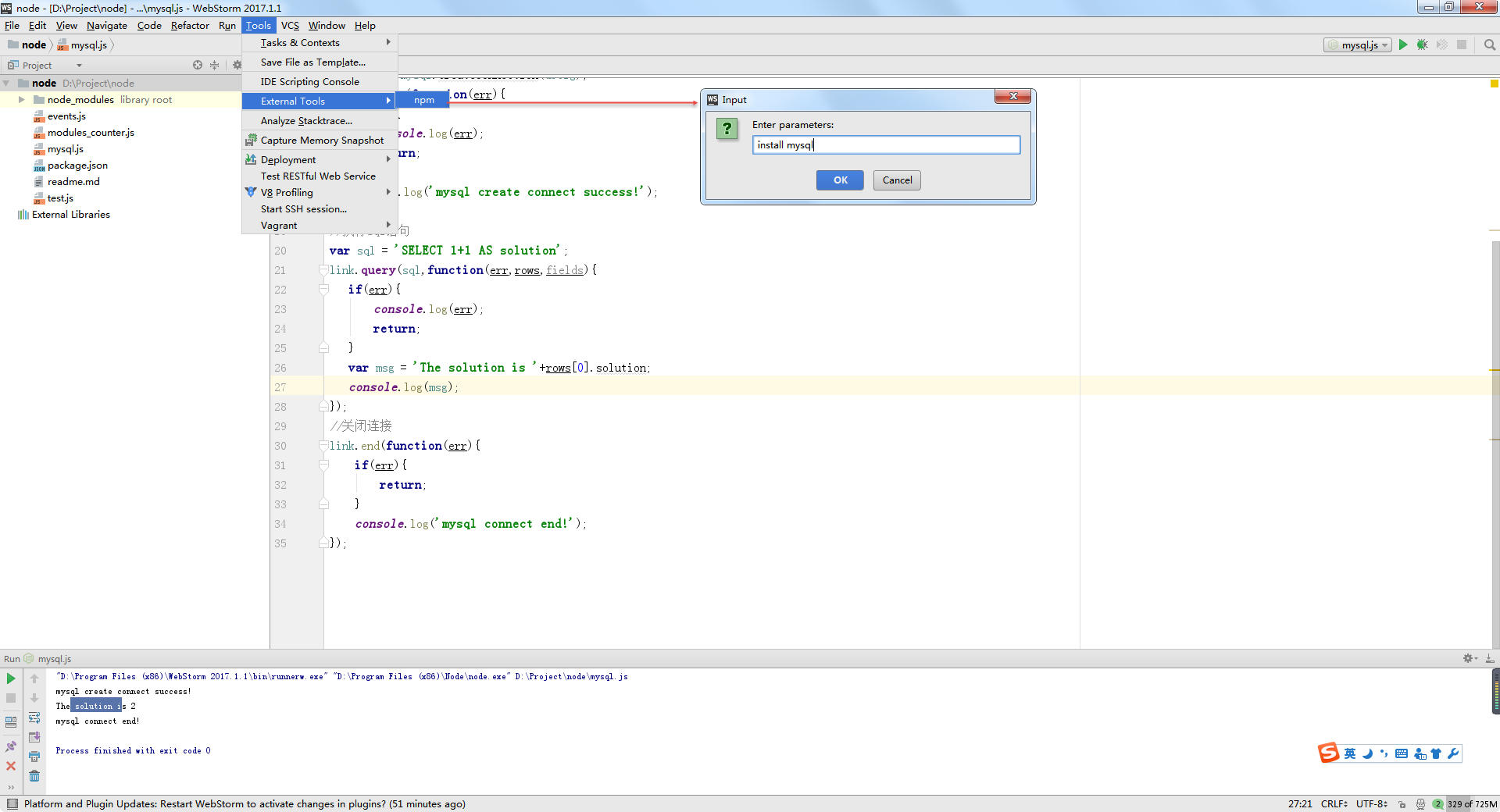Image resolution: width=1500 pixels, height=812 pixels.
Task: Open the green notifications bubble showing 2
Action: pyautogui.click(x=1437, y=804)
